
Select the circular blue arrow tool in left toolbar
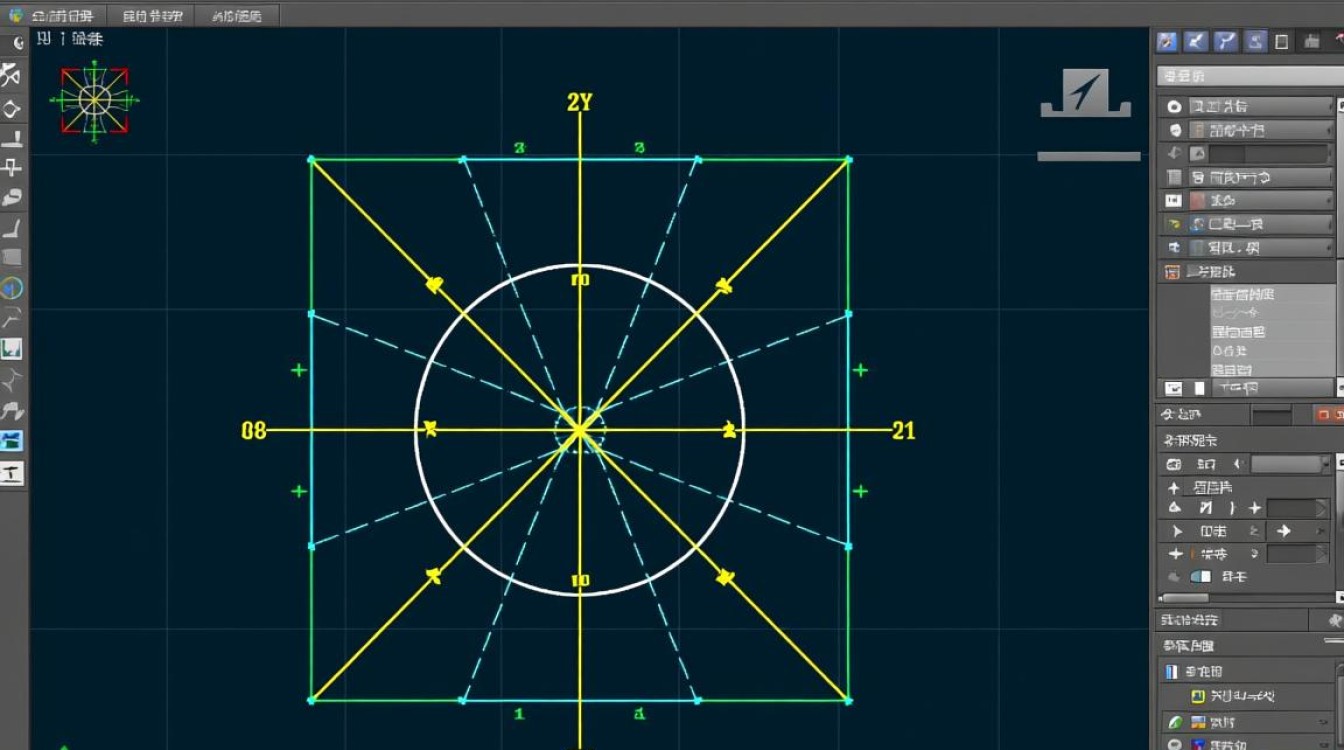(12, 288)
